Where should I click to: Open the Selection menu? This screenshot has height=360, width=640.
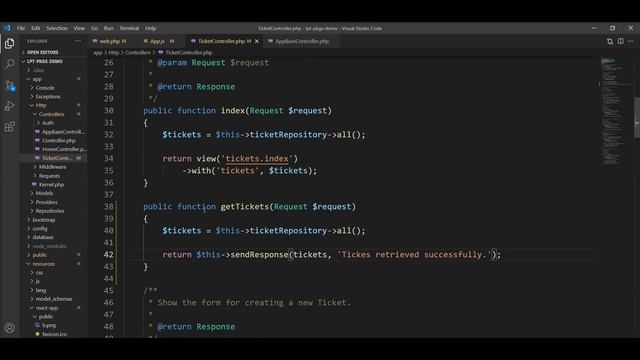(57, 28)
